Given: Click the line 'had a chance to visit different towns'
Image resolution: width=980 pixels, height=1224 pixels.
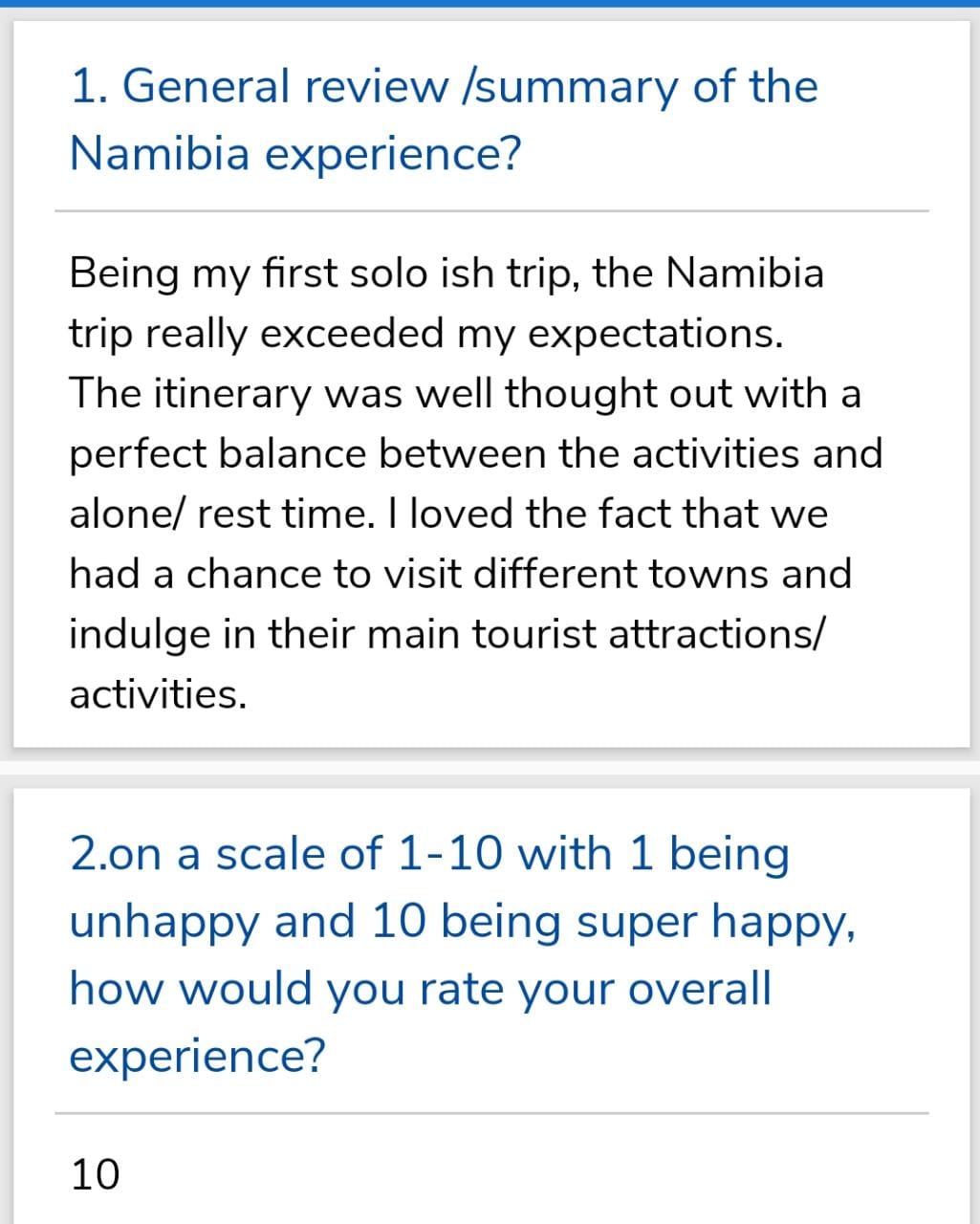Looking at the screenshot, I should (461, 574).
